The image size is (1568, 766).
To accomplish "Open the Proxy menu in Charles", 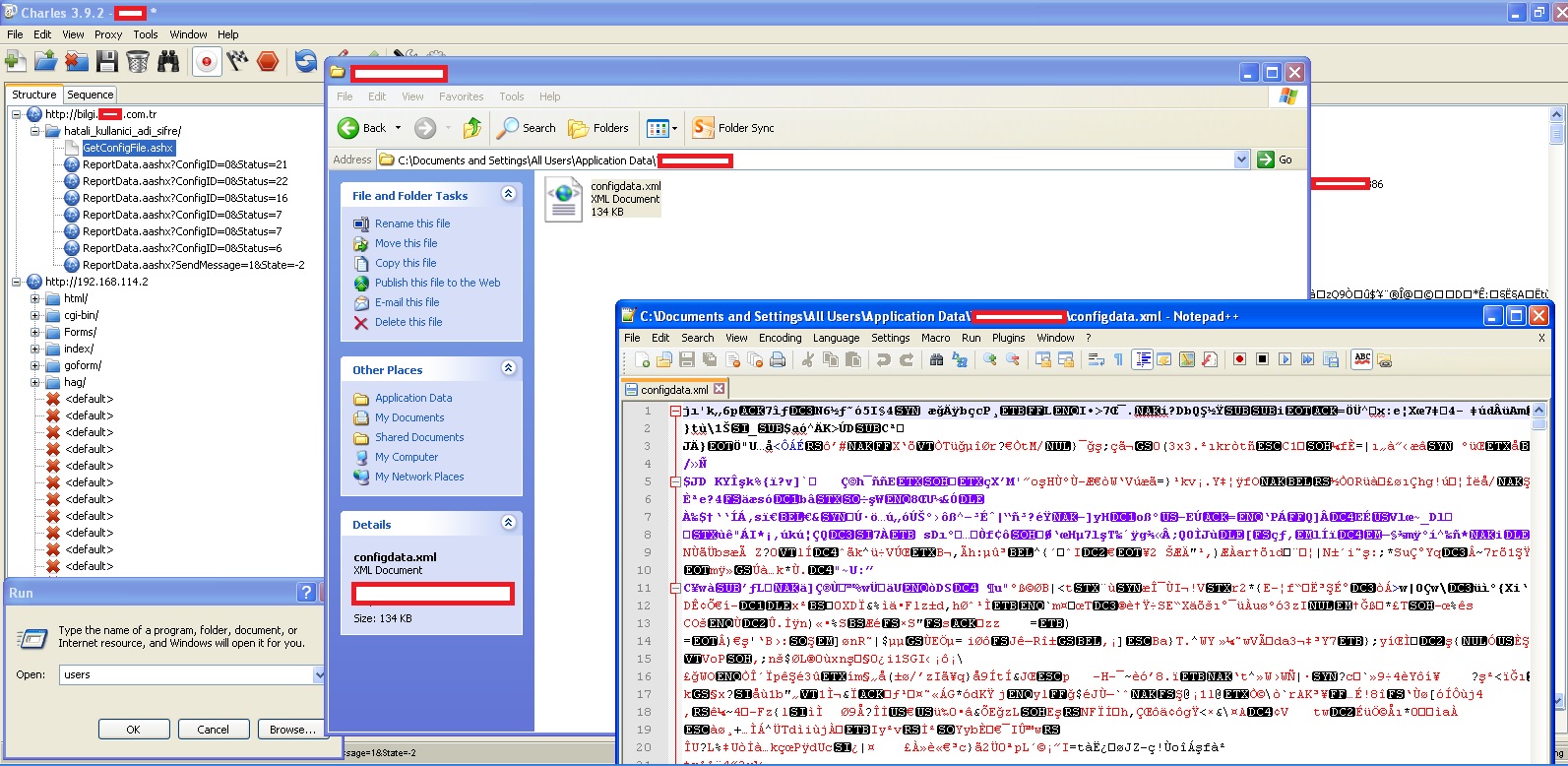I will tap(108, 34).
